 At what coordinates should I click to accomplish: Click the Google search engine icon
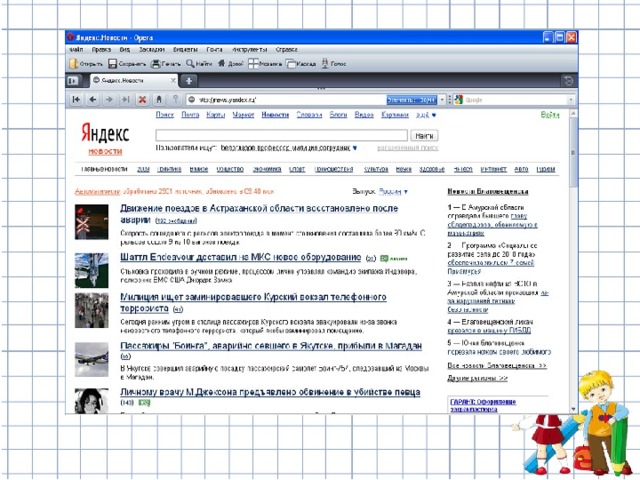[x=459, y=100]
